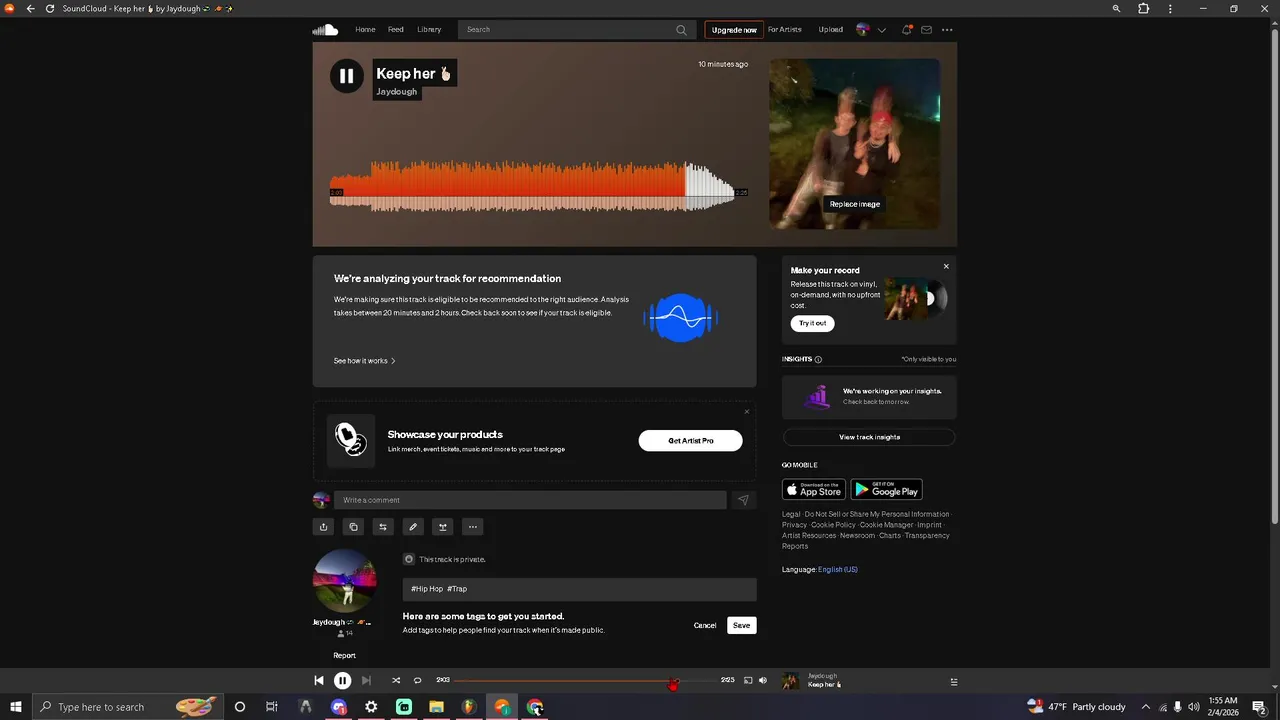Send comment with paper plane icon

click(743, 500)
